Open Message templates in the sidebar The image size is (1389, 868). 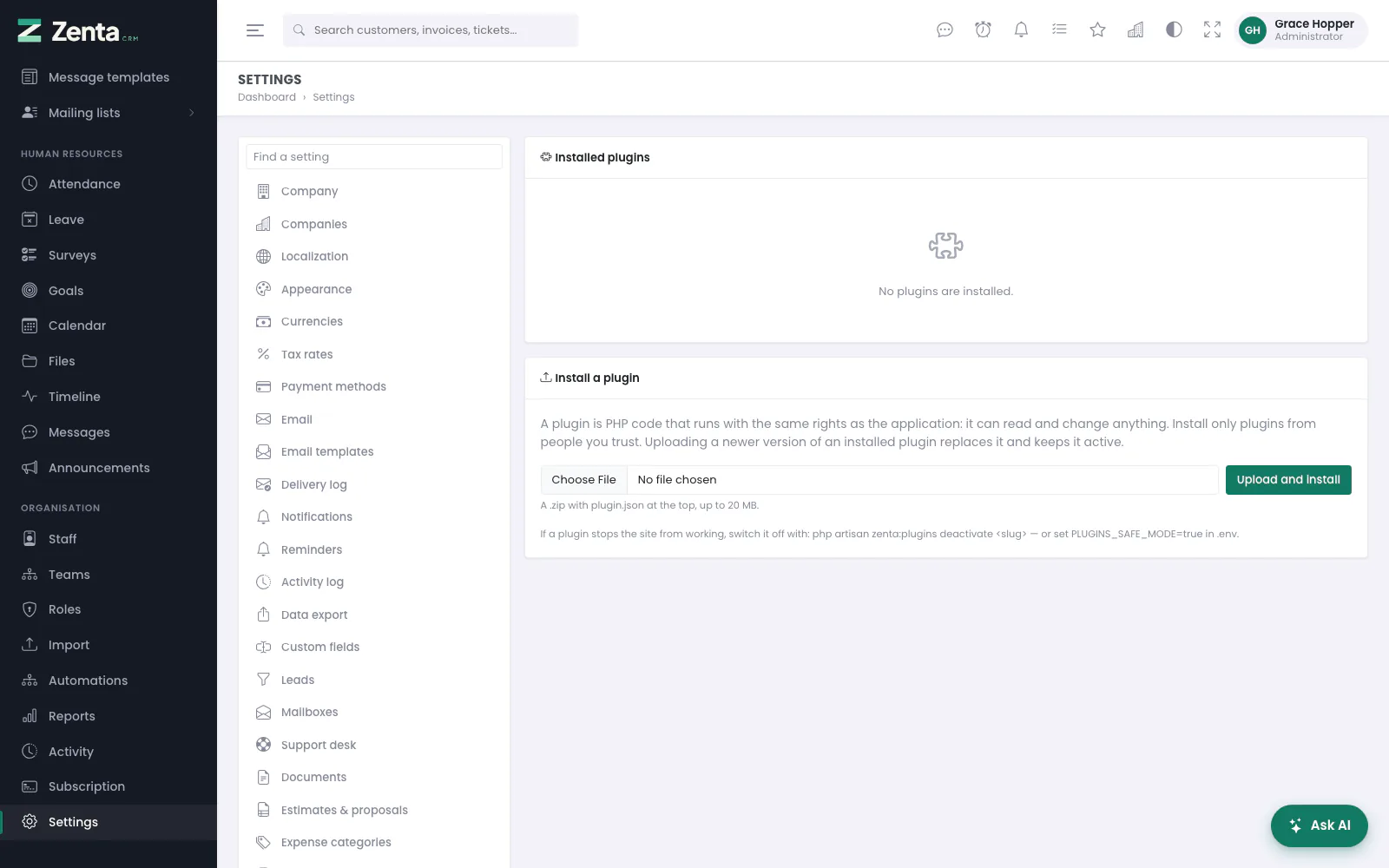tap(109, 77)
